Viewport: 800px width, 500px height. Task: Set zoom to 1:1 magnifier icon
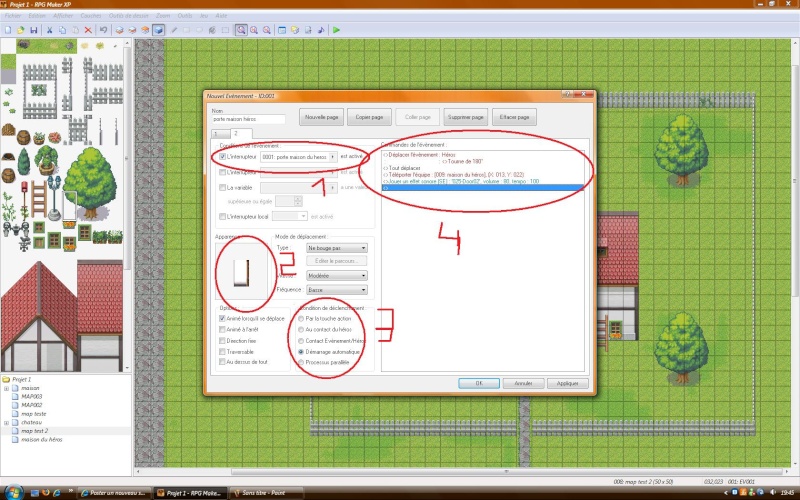[x=241, y=30]
